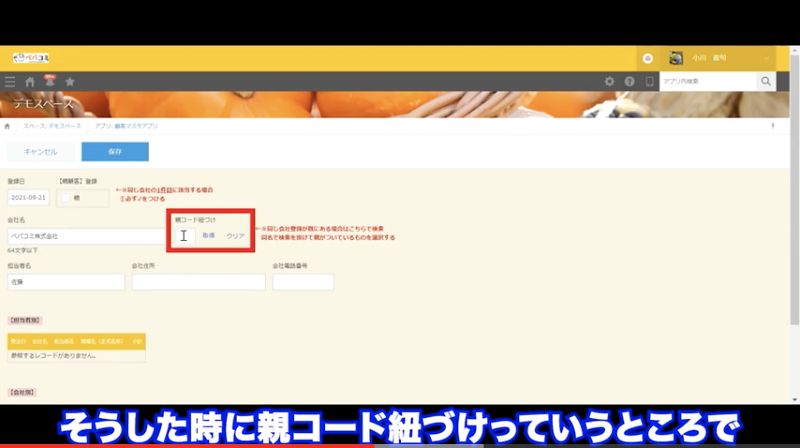Open the デモスペース space breadcrumb link
This screenshot has height=448, width=800.
(54, 127)
